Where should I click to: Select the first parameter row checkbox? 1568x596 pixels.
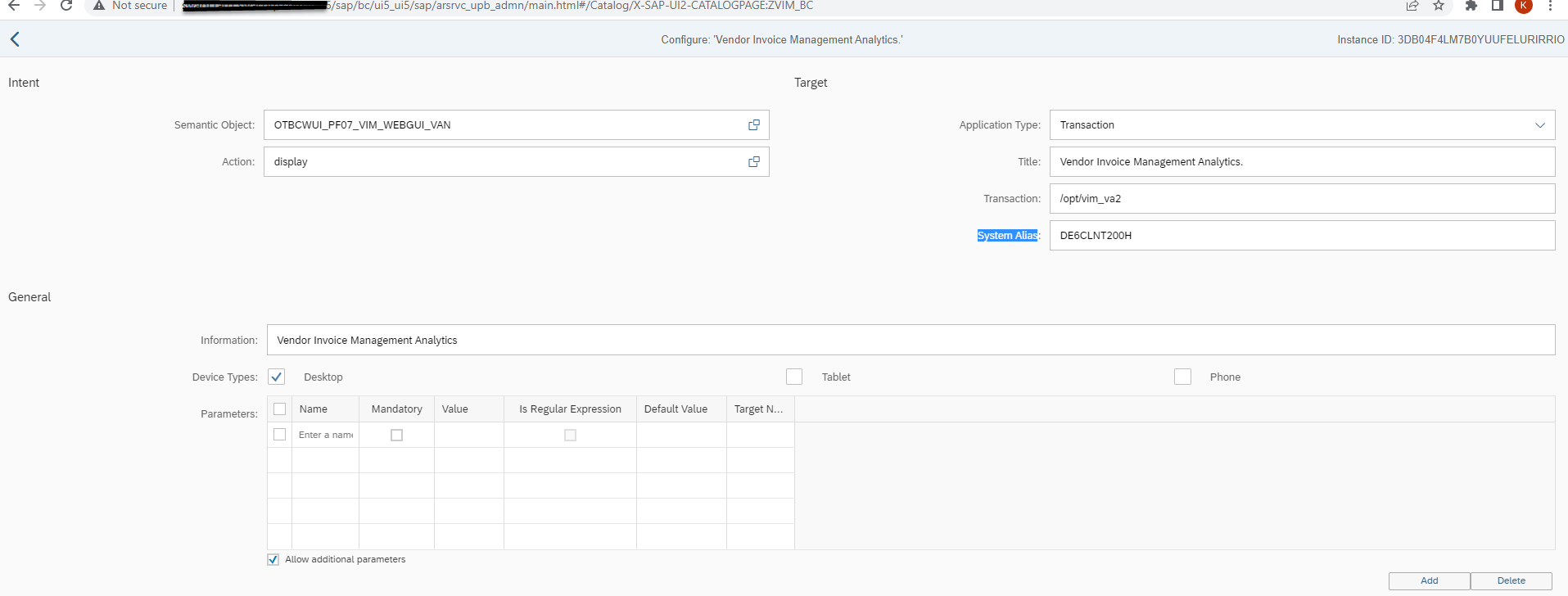pos(280,435)
